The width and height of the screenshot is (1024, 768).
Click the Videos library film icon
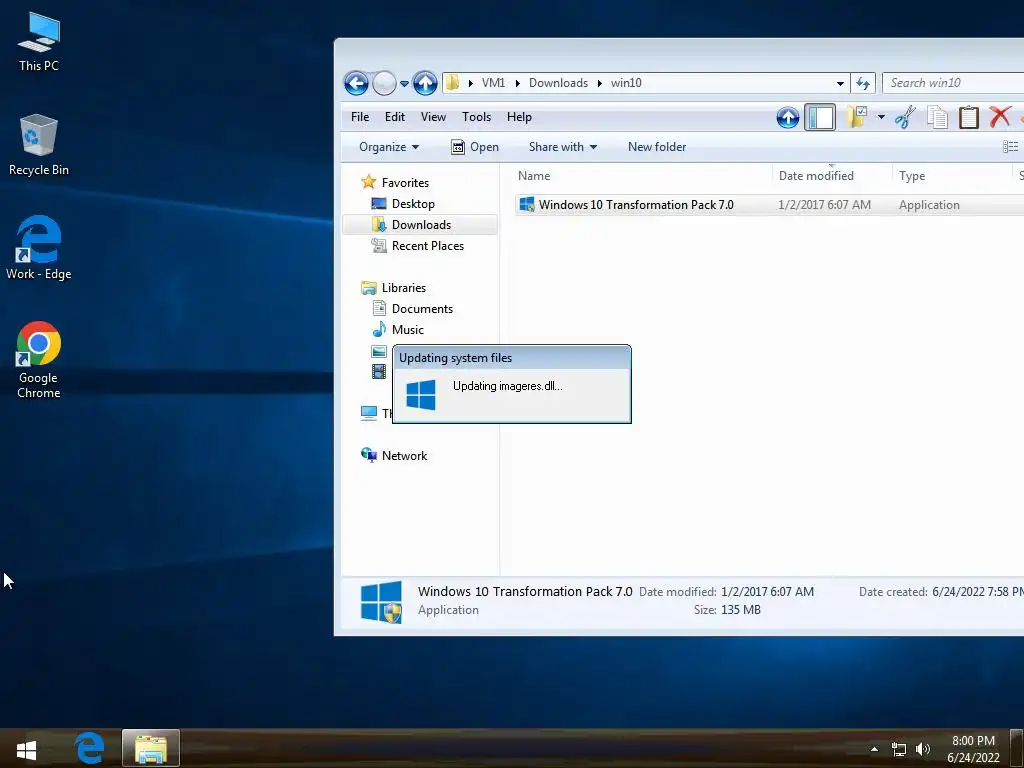coord(379,372)
